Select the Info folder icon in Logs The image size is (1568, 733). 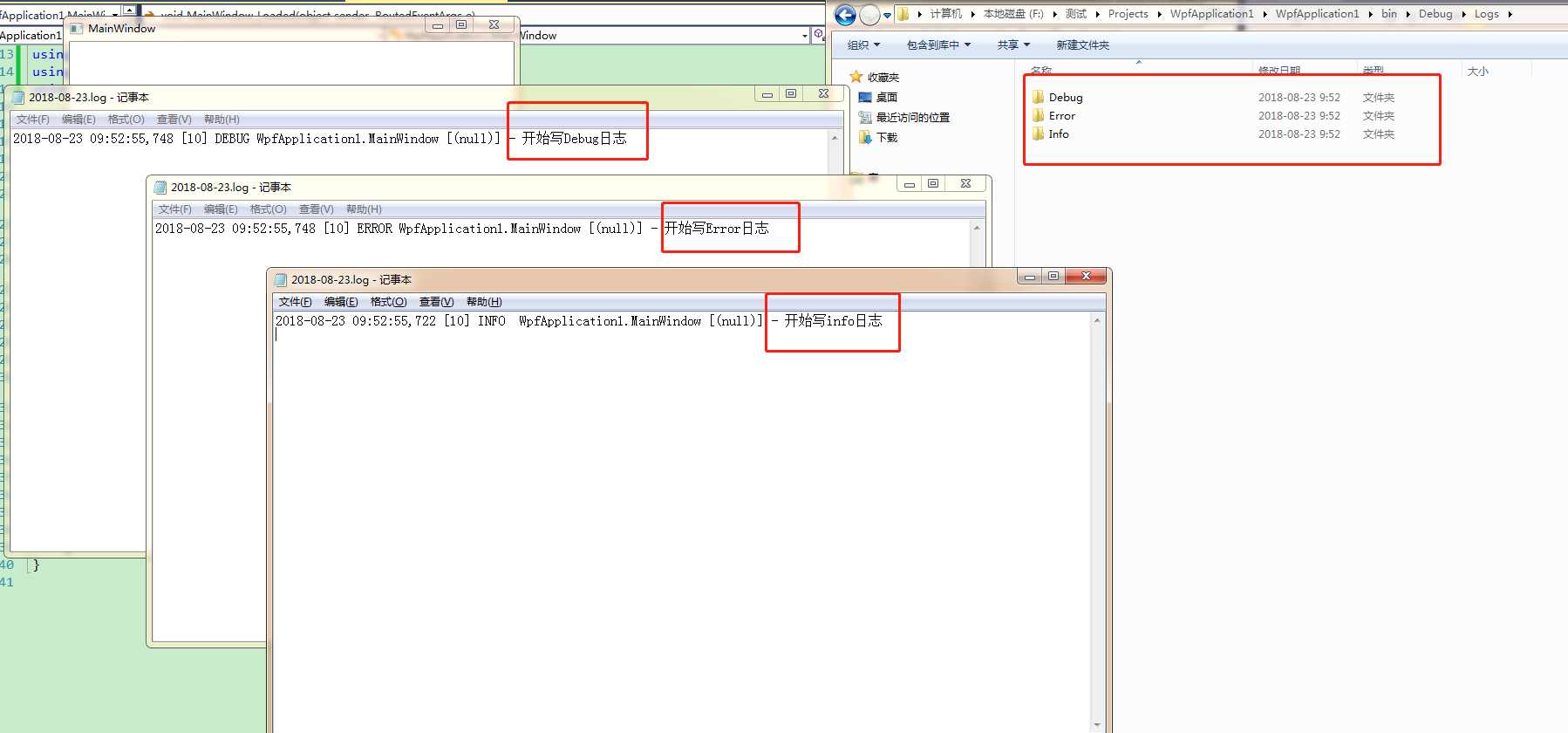(1038, 134)
